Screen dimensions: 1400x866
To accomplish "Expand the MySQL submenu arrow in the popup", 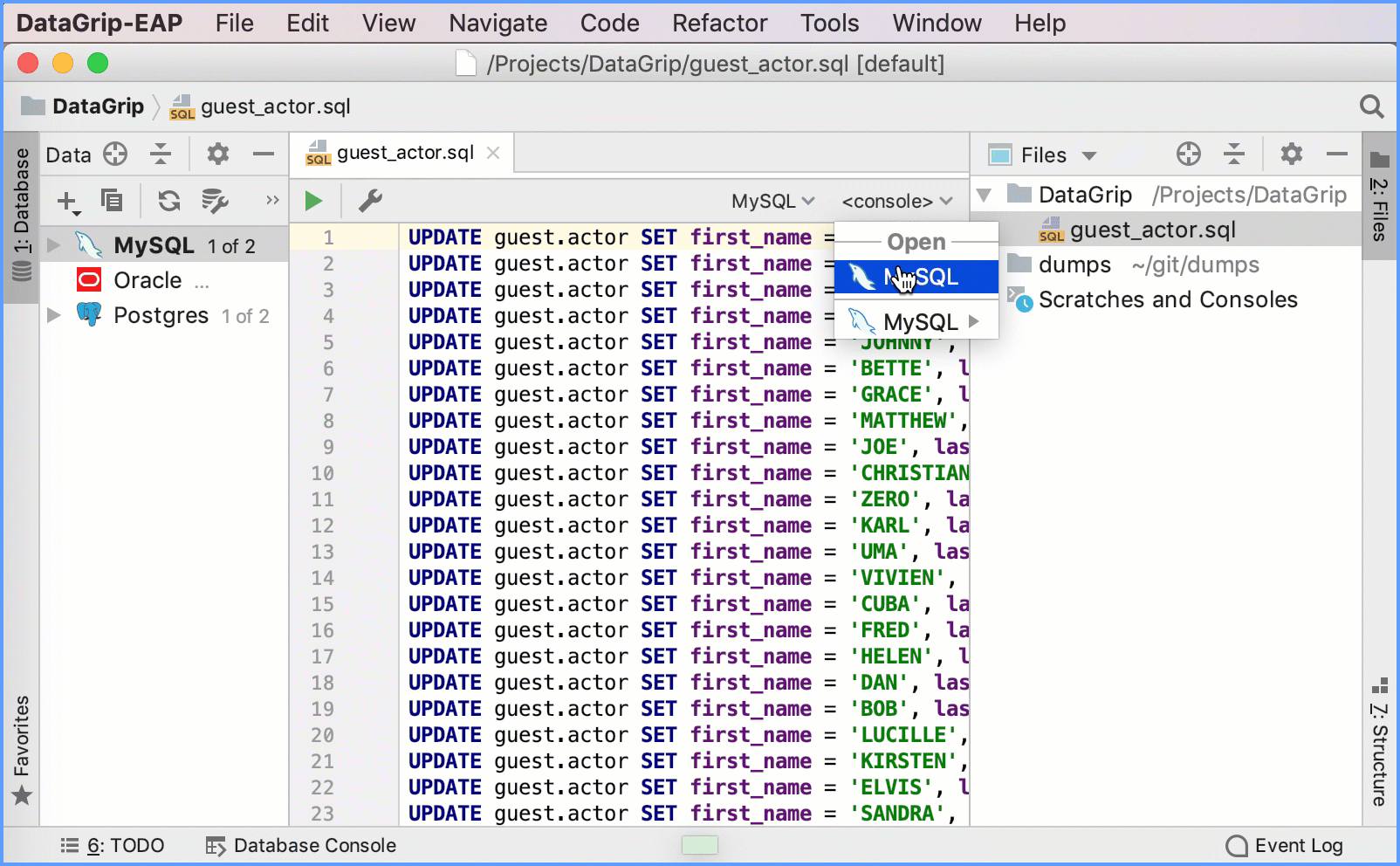I will point(973,321).
